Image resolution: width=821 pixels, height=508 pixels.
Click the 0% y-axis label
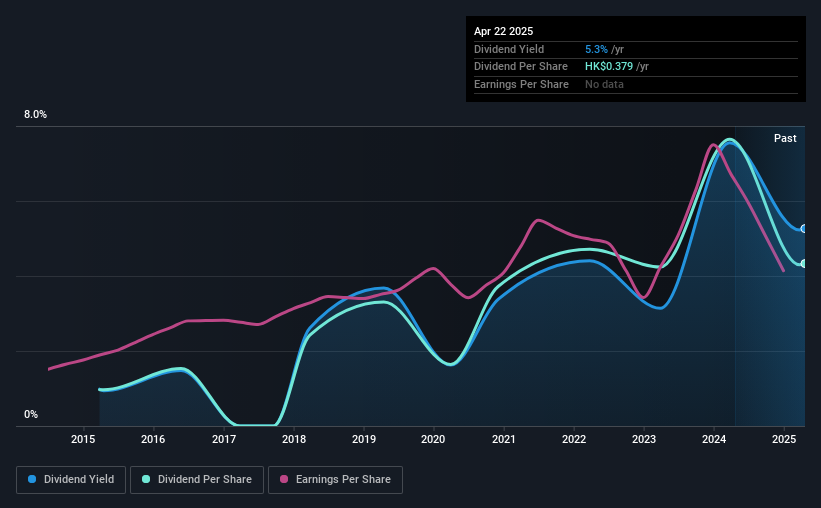(x=31, y=414)
